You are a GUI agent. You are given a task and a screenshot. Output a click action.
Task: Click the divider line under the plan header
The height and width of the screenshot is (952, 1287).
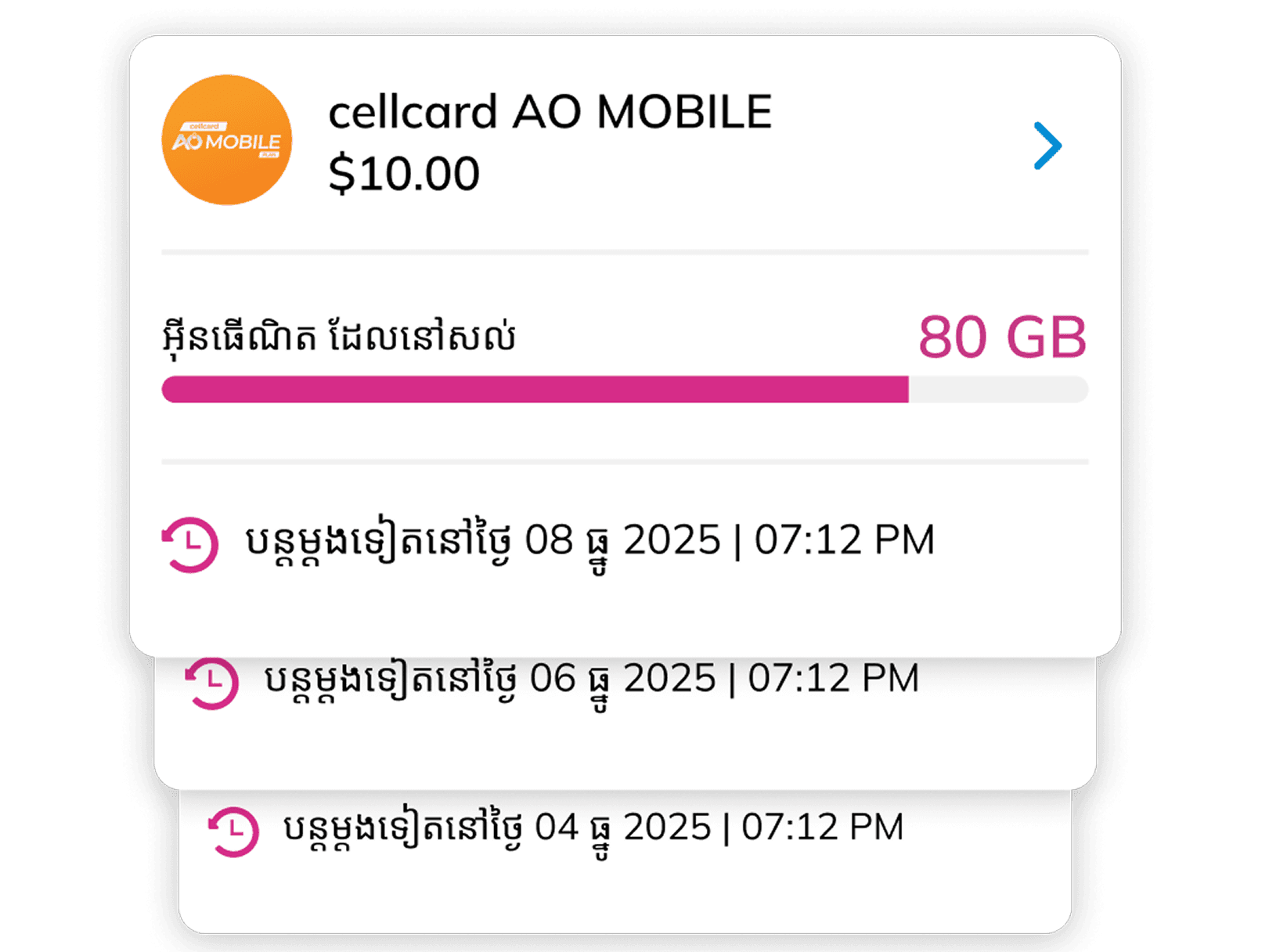click(625, 252)
